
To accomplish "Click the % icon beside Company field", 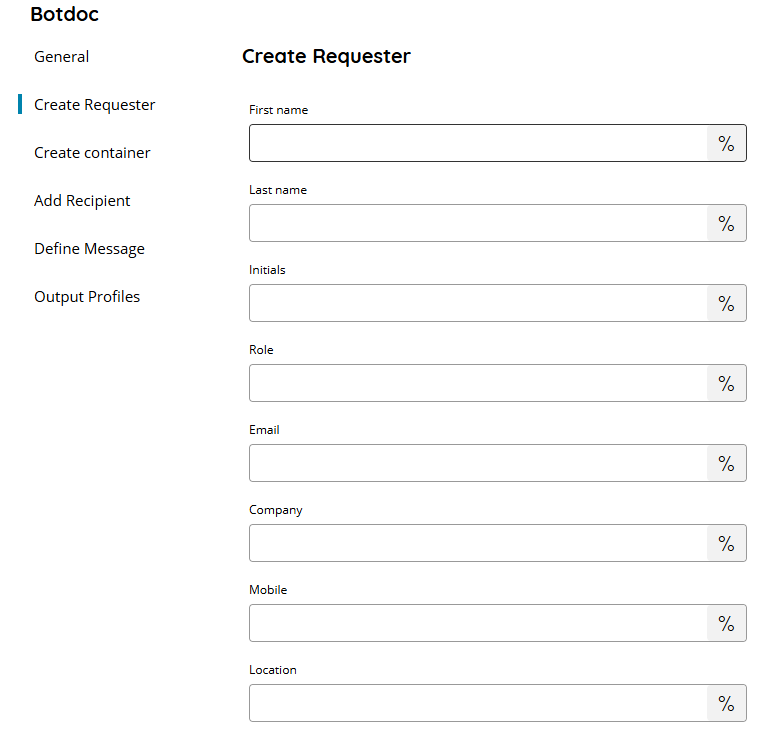I will (x=726, y=543).
